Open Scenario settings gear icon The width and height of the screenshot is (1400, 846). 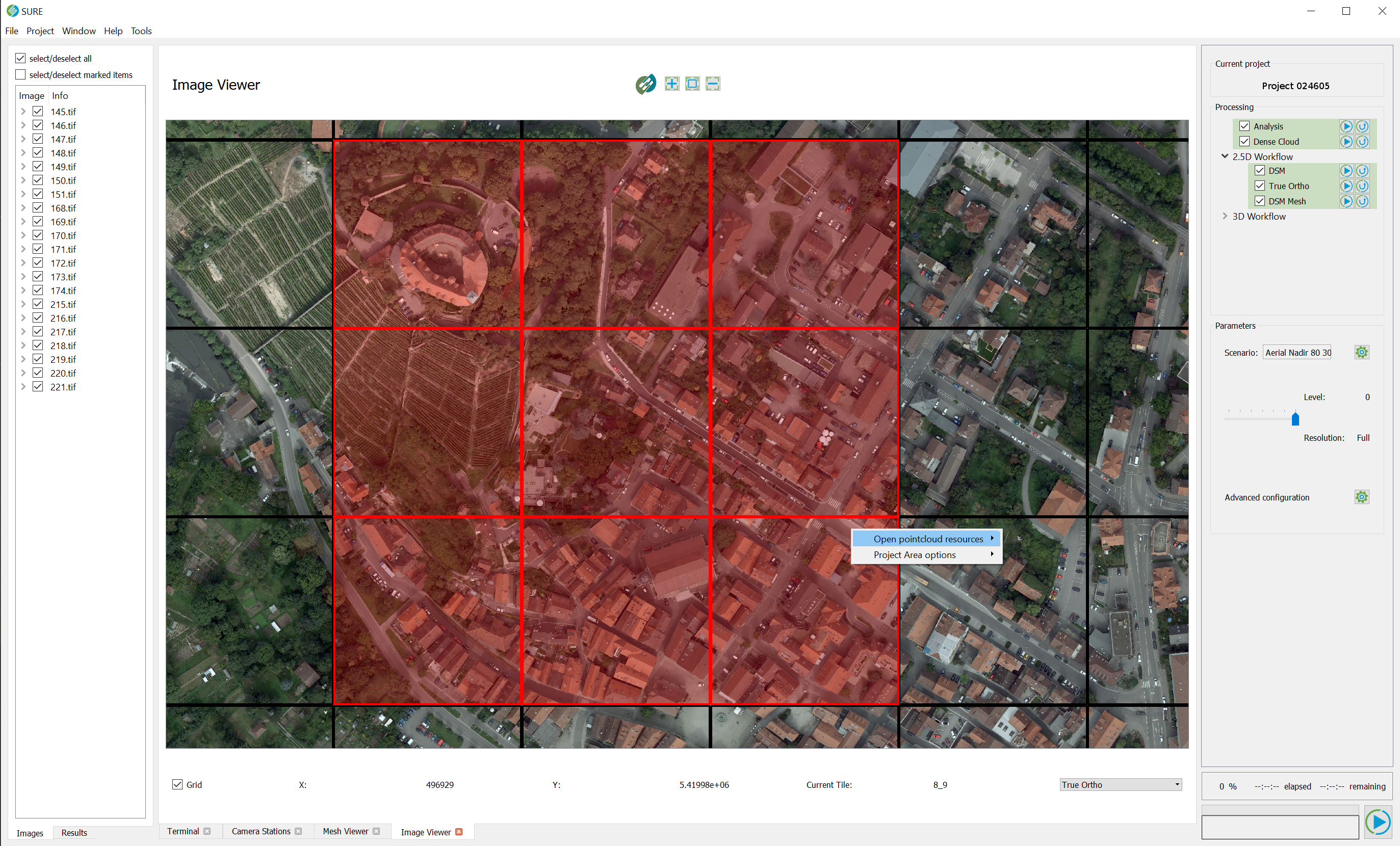point(1362,352)
